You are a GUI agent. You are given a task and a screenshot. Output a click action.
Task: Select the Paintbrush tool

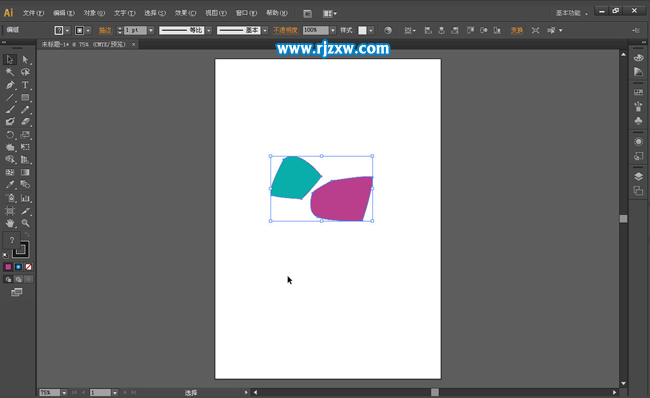click(x=10, y=109)
